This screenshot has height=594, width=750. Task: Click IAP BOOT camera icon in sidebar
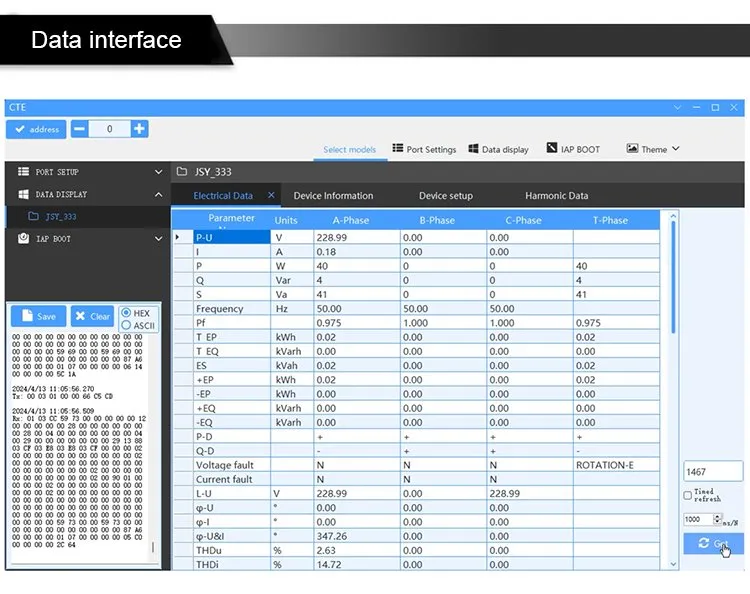point(23,238)
